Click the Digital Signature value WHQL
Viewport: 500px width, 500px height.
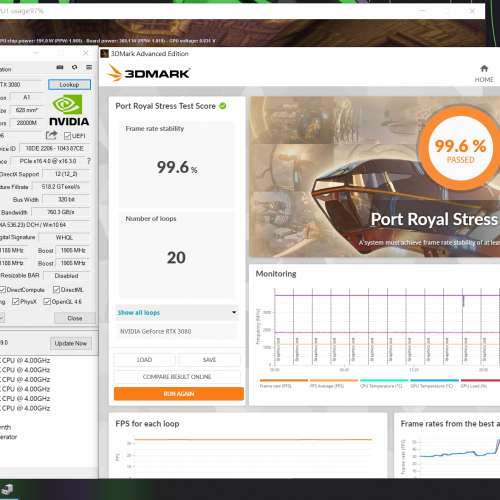click(64, 237)
